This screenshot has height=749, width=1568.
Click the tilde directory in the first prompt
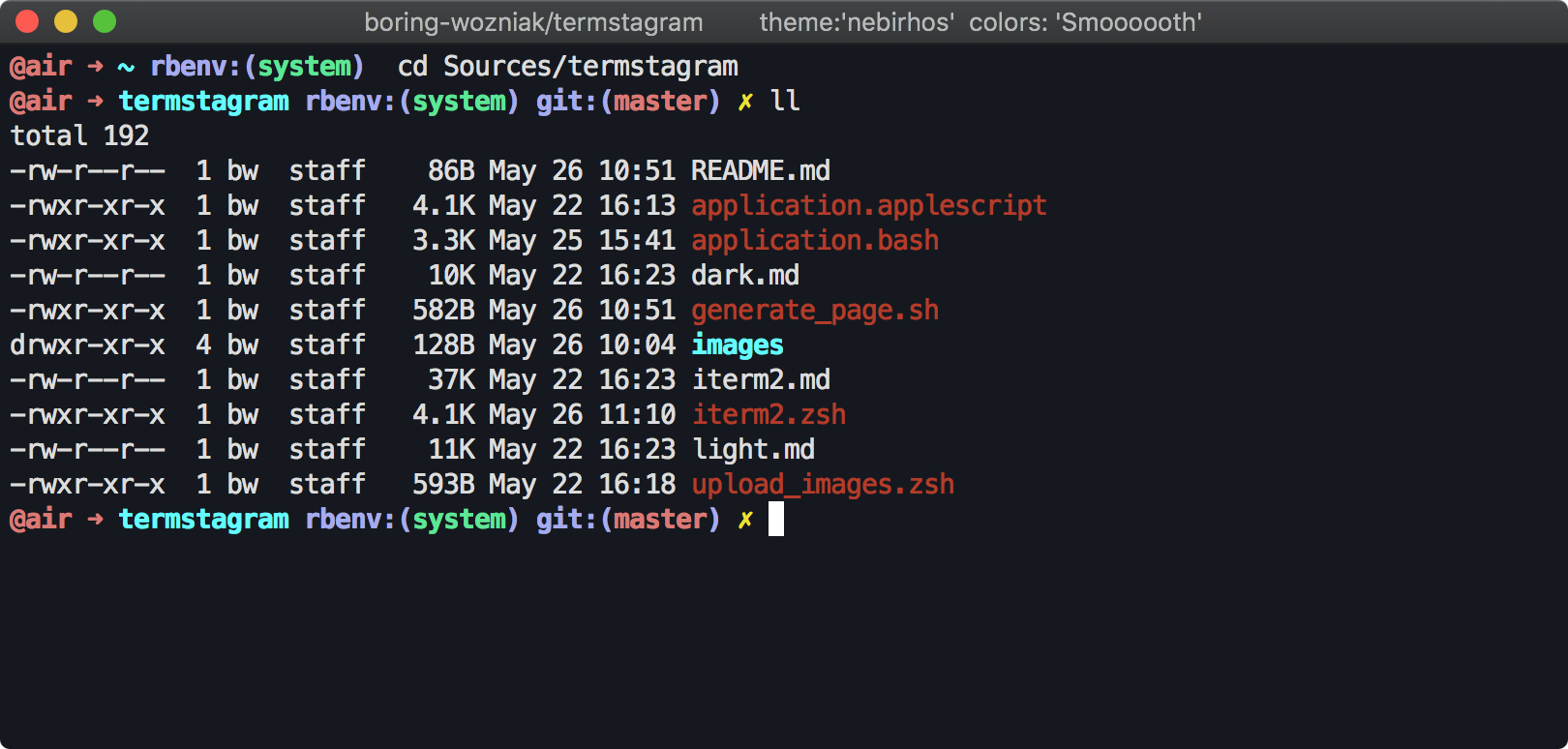point(126,68)
